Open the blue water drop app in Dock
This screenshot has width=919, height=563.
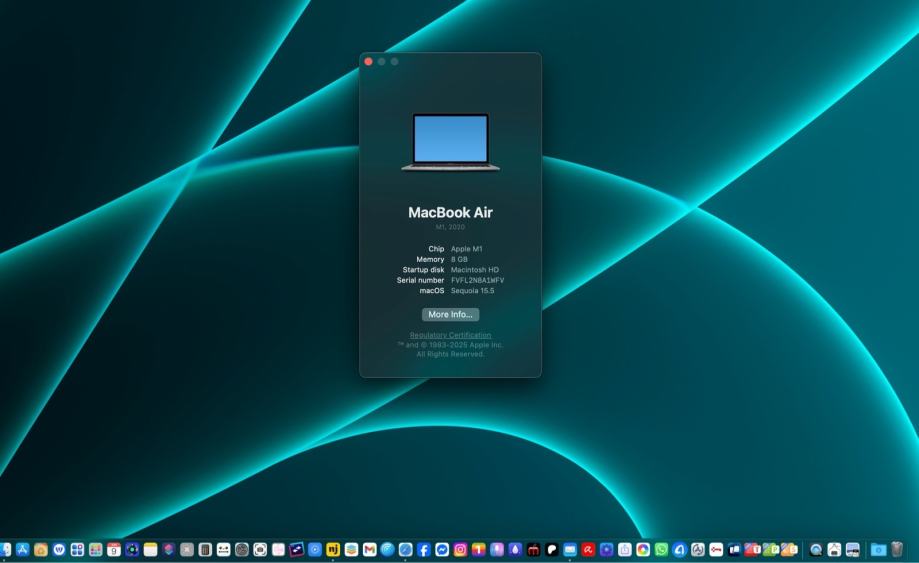(x=515, y=550)
